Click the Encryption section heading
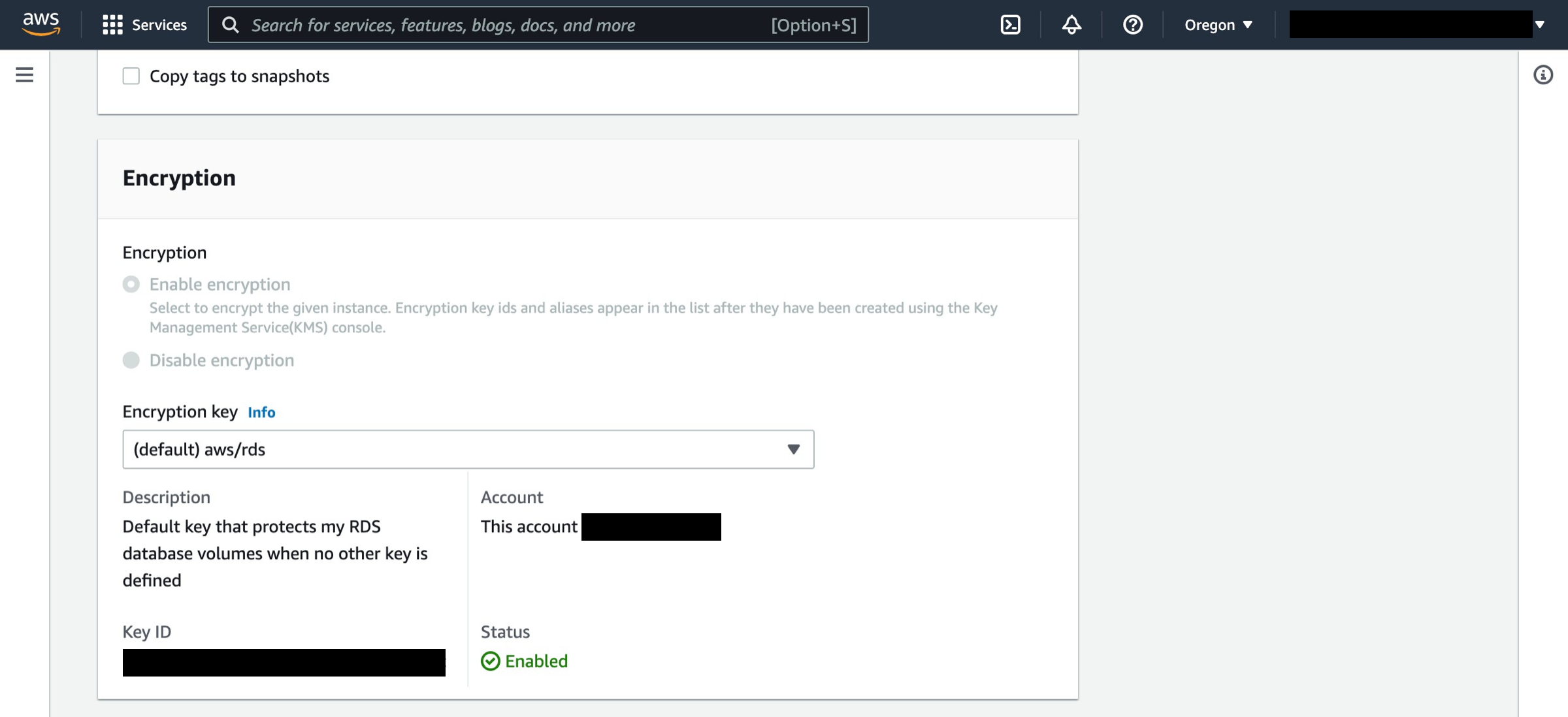Image resolution: width=1568 pixels, height=717 pixels. [x=179, y=178]
